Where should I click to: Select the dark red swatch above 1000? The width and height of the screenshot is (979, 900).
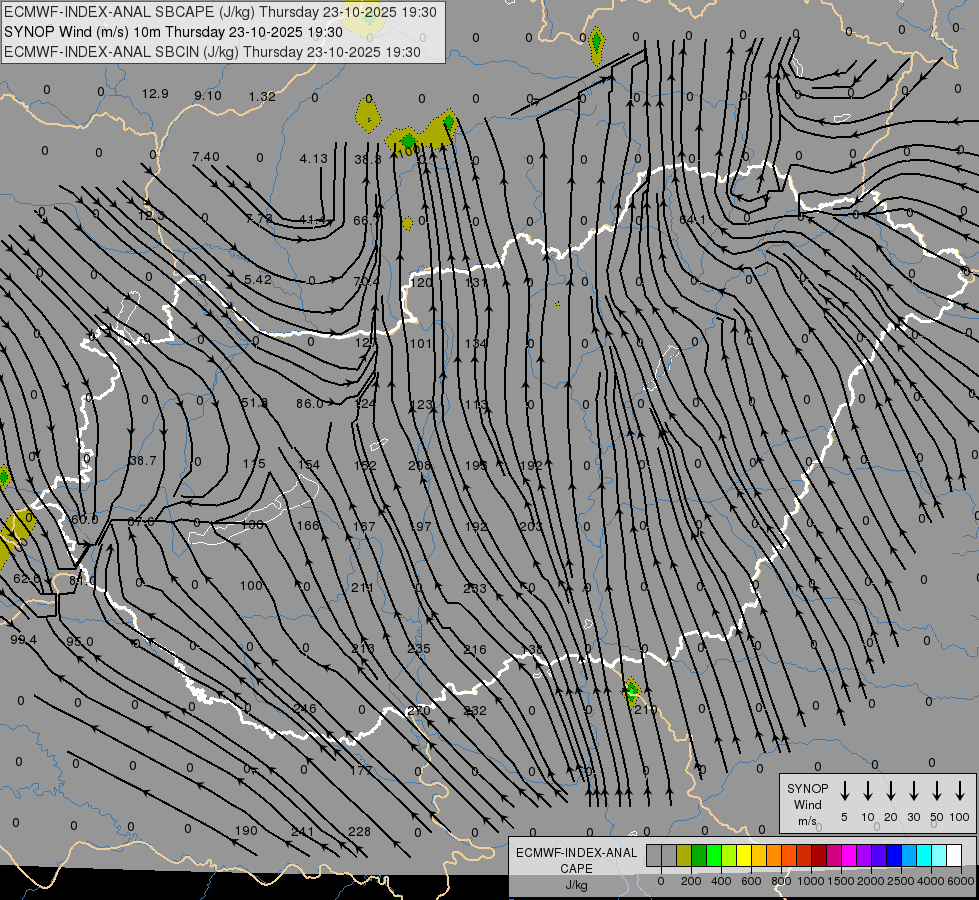click(x=819, y=855)
